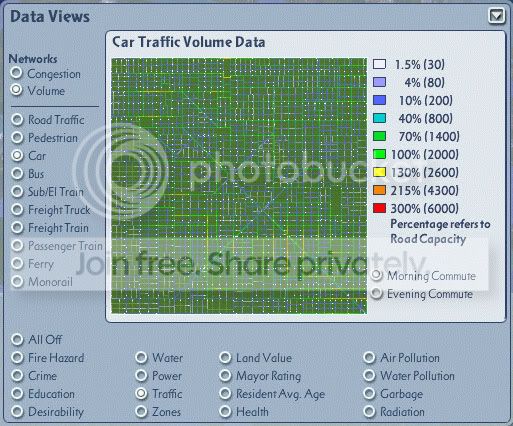Screen dimensions: 513x426
Task: Click the green 70% (1400) legend swatch
Action: click(379, 136)
